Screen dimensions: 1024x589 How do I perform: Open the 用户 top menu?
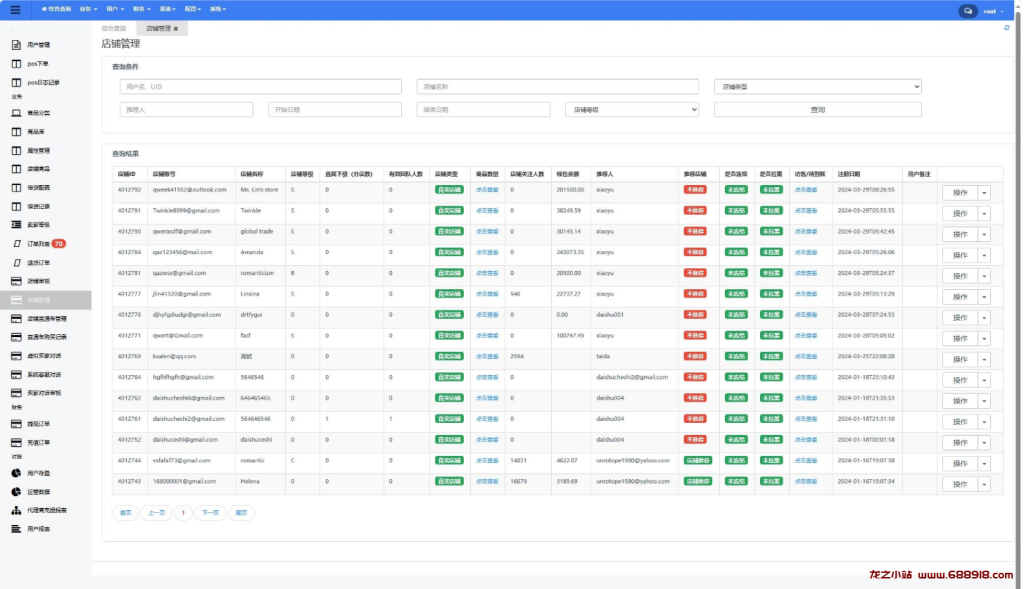(x=115, y=9)
